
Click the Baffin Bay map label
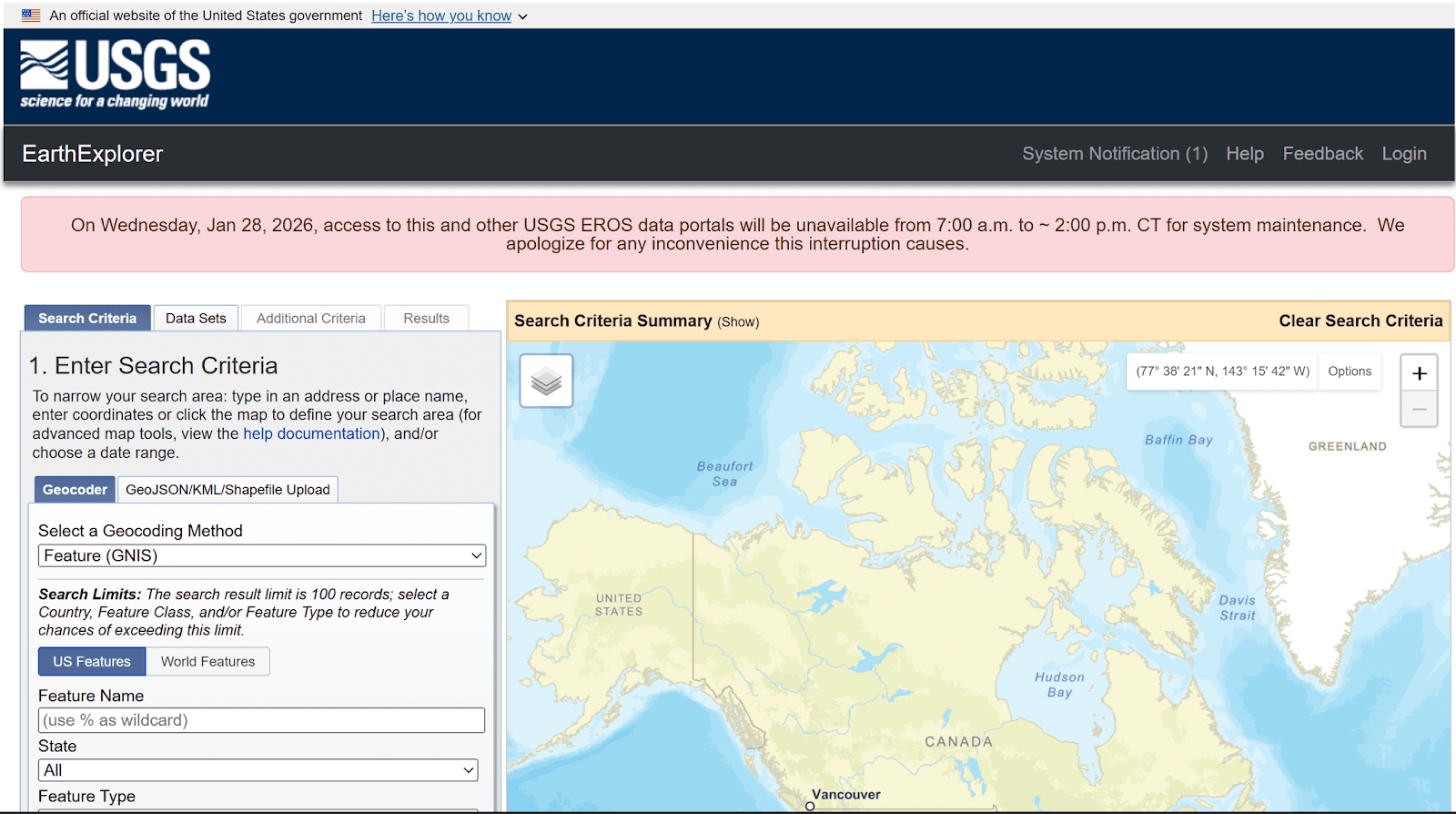[x=1178, y=440]
